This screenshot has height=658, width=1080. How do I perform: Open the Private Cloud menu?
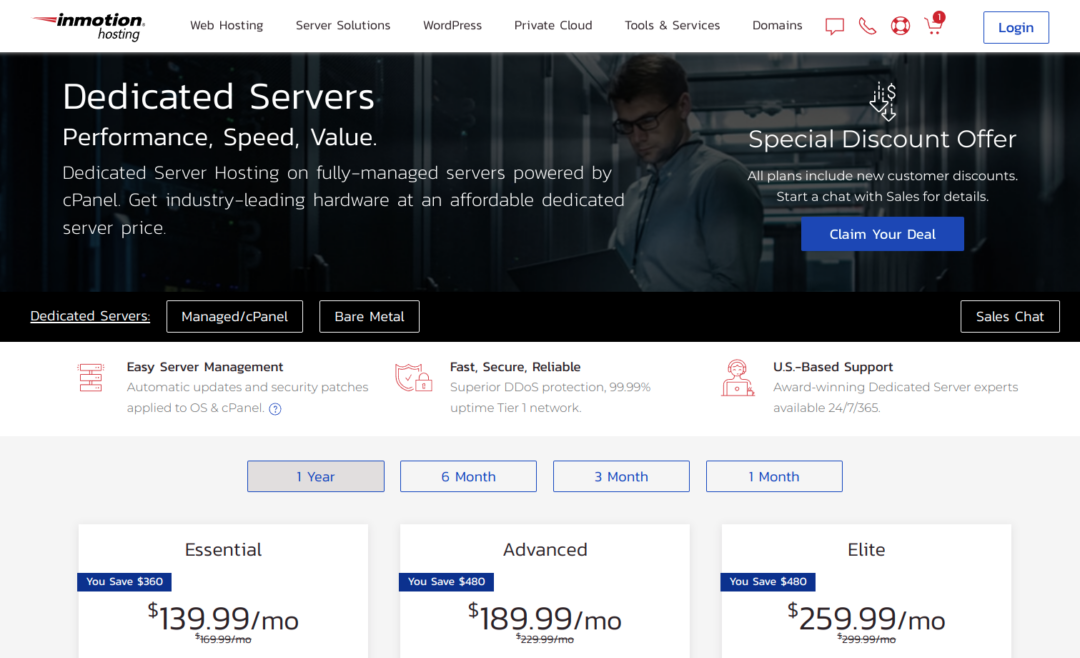point(553,25)
